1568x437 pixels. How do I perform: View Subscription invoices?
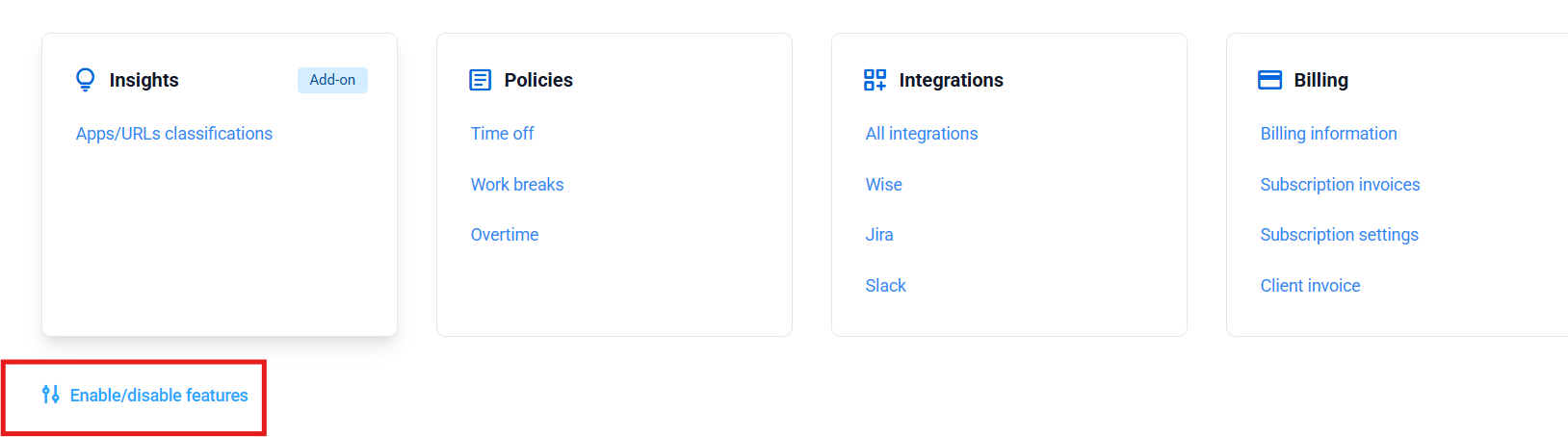point(1341,185)
